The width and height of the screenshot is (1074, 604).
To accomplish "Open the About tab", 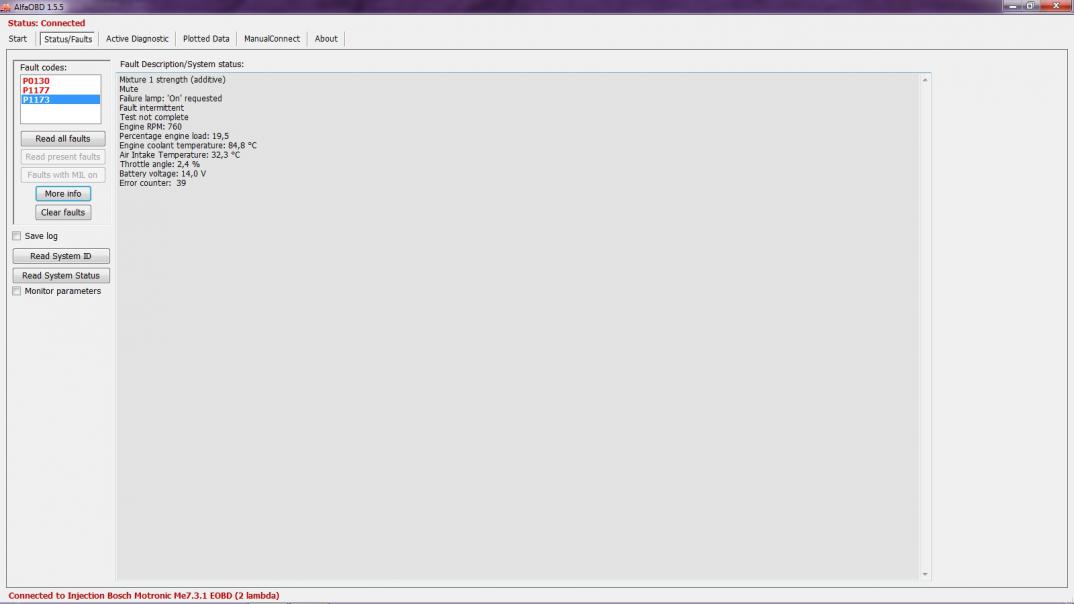I will pos(326,39).
